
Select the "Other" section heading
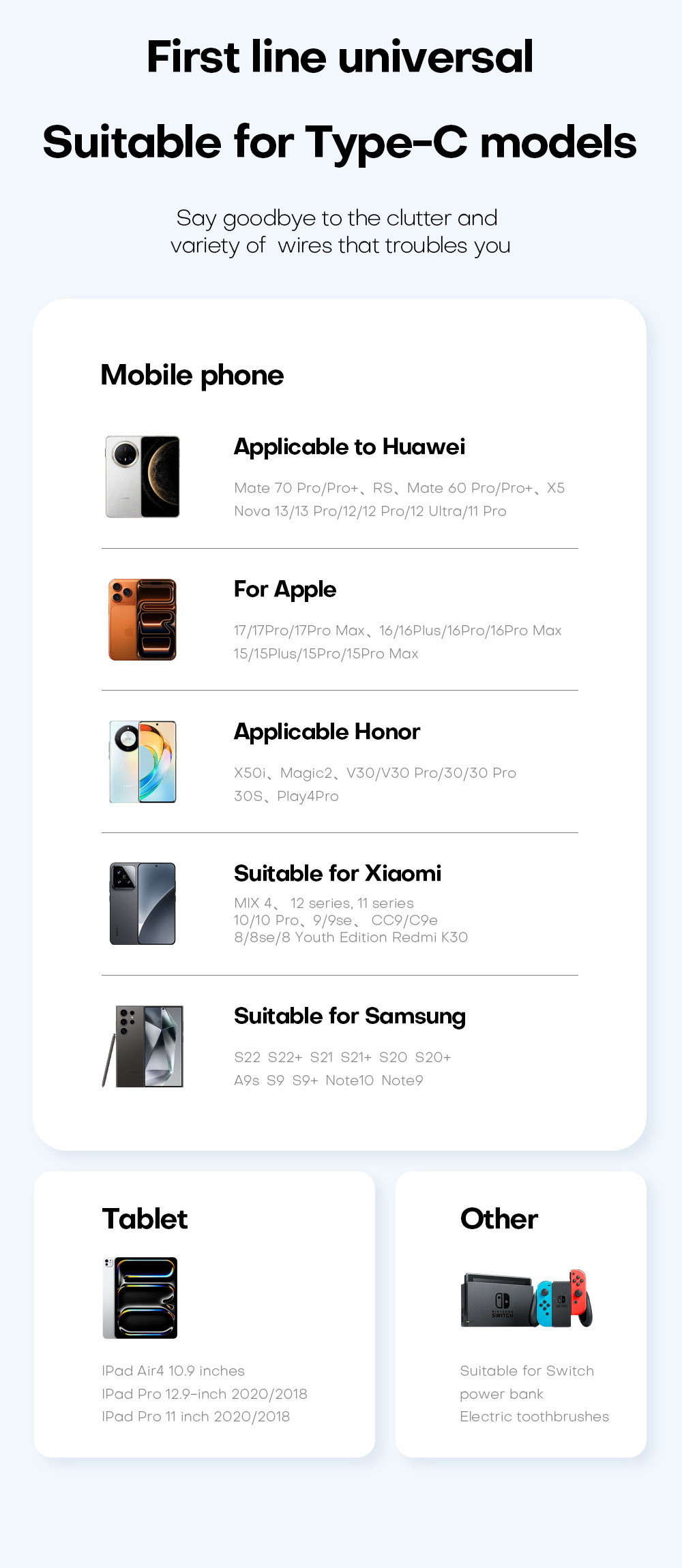pyautogui.click(x=499, y=1219)
